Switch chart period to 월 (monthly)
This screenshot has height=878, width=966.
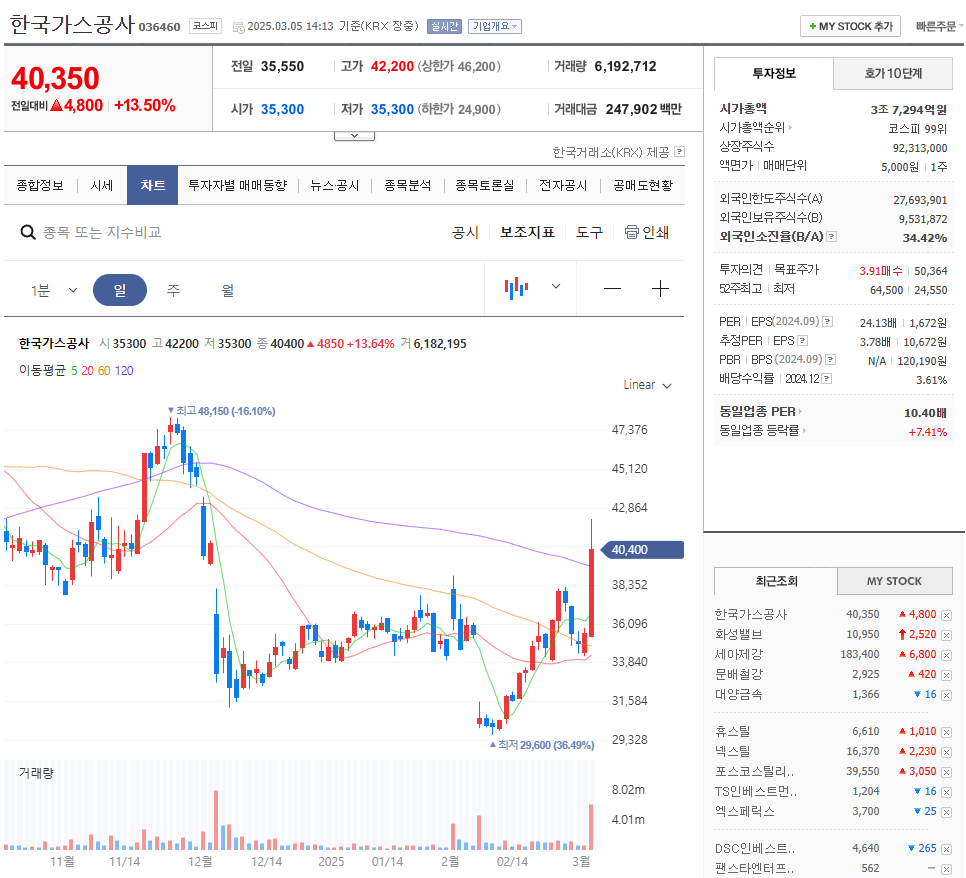(x=229, y=288)
